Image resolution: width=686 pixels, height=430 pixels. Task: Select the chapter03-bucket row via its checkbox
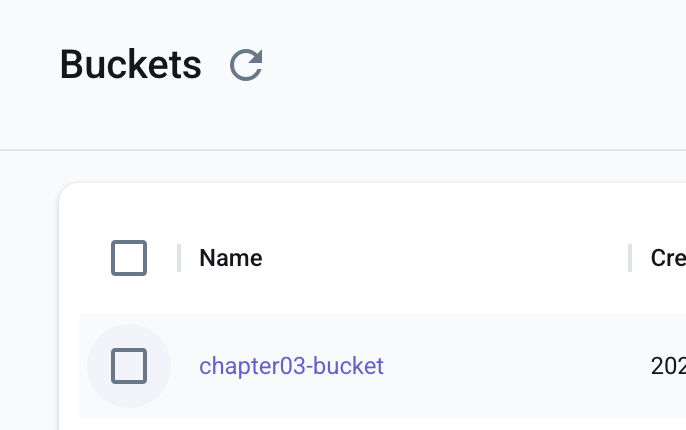point(129,366)
